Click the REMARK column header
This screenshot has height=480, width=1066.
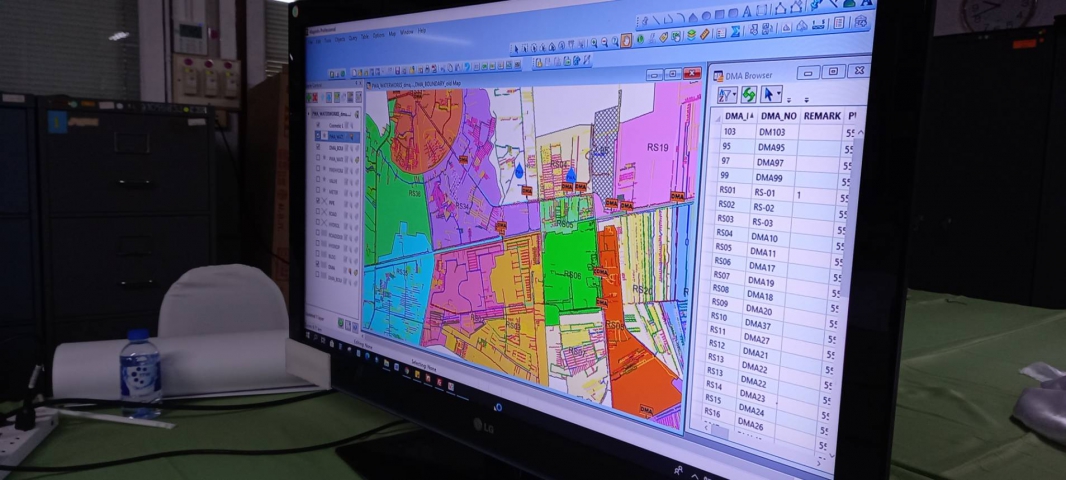[x=821, y=116]
